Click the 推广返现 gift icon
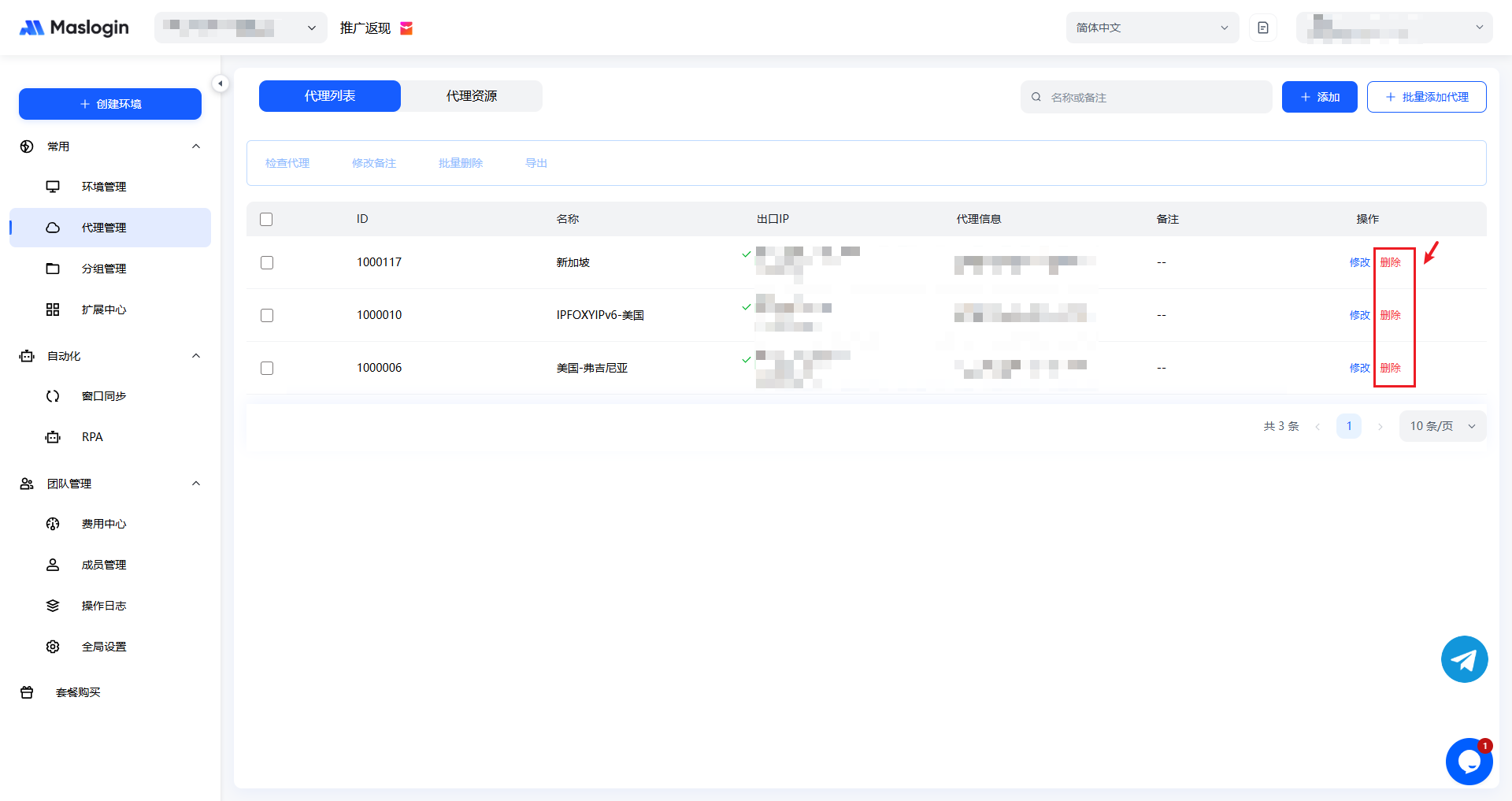Viewport: 1512px width, 801px height. pos(406,28)
